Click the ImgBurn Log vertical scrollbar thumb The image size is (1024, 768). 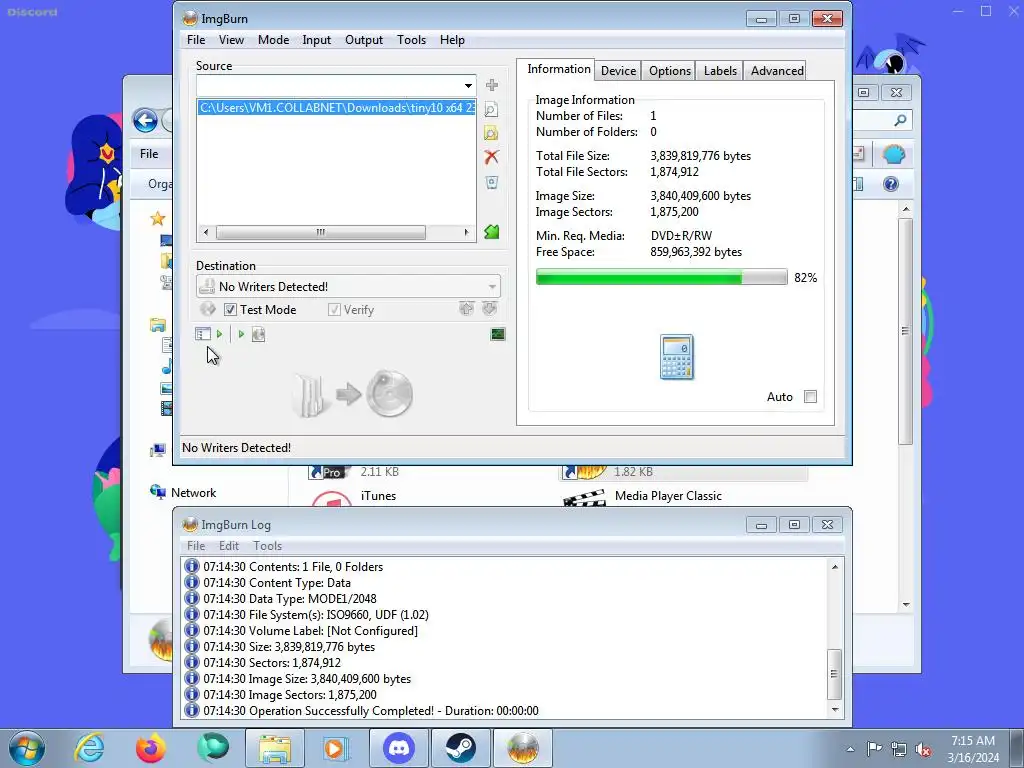(x=835, y=674)
